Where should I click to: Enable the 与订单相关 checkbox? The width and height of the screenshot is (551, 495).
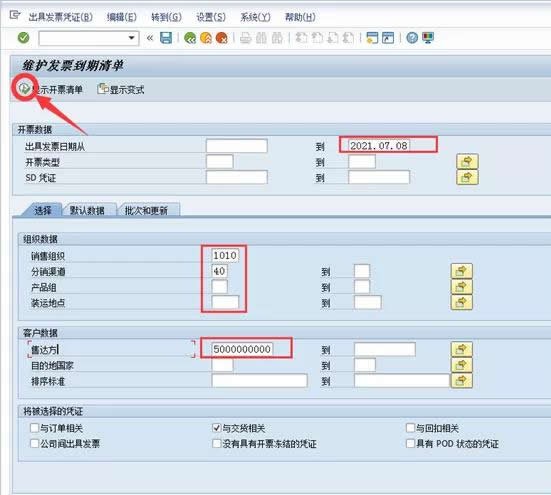point(34,428)
